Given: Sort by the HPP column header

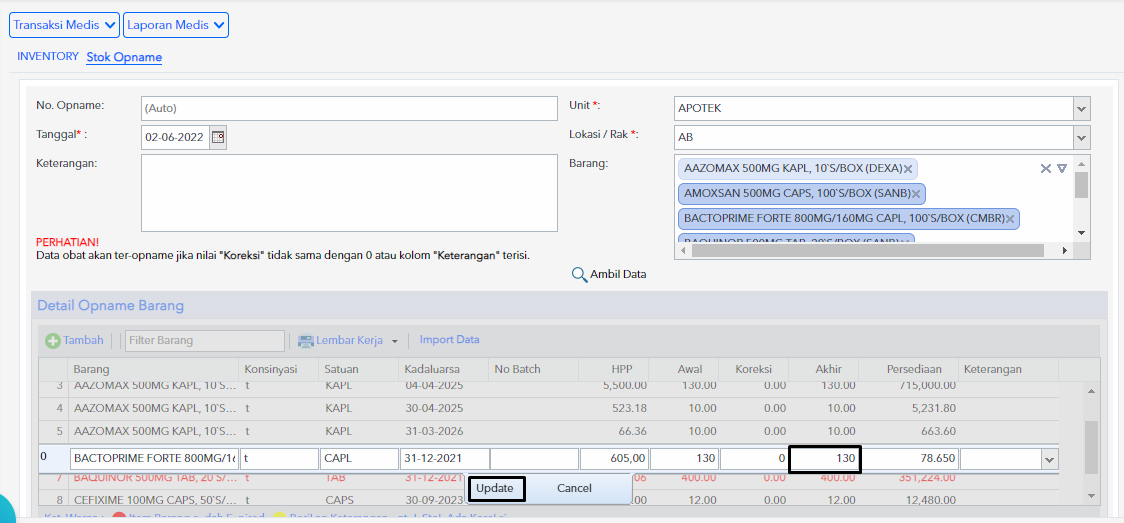Looking at the screenshot, I should tap(614, 370).
